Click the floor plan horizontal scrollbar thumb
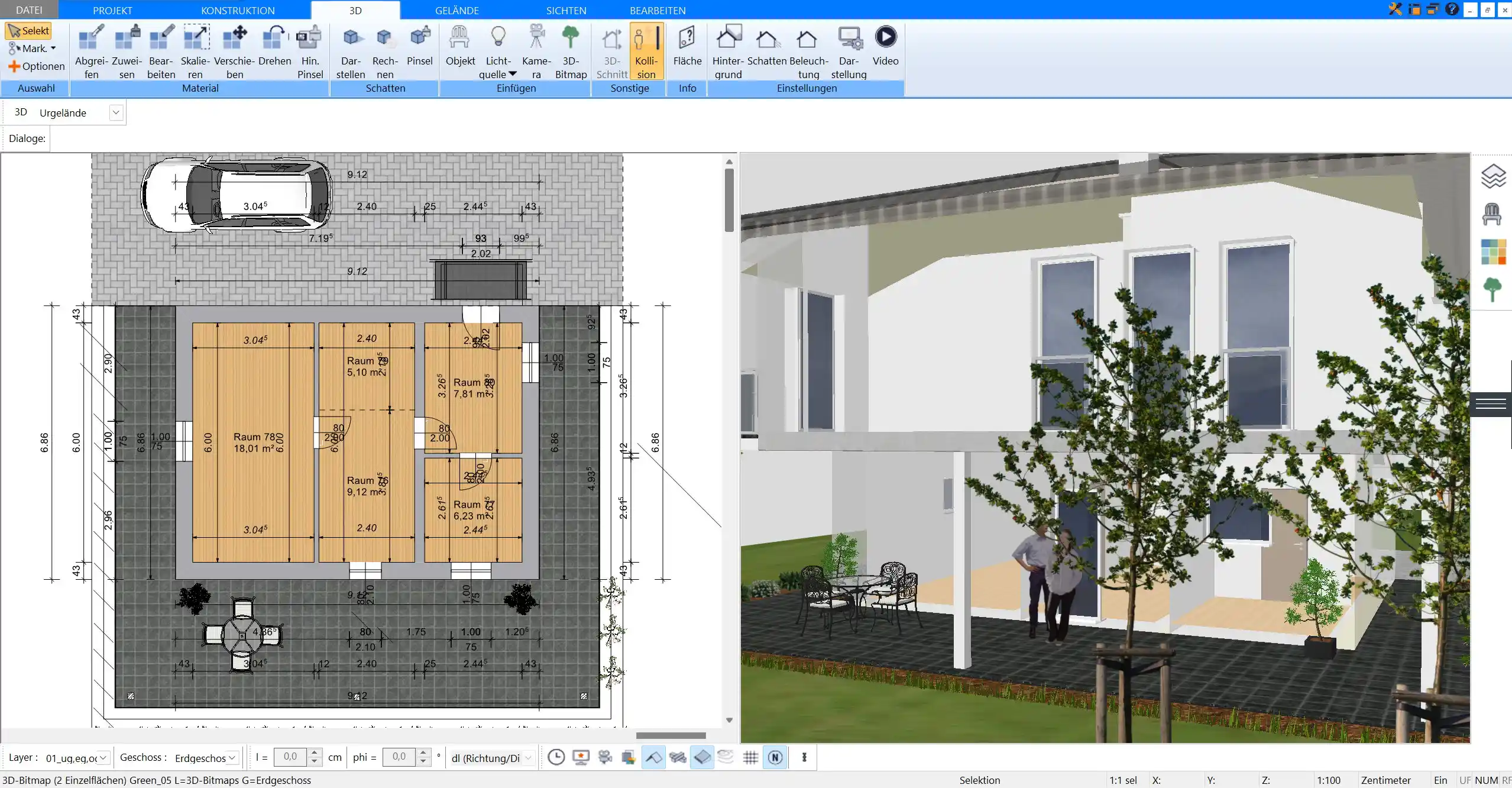The height and width of the screenshot is (788, 1512). click(x=671, y=735)
